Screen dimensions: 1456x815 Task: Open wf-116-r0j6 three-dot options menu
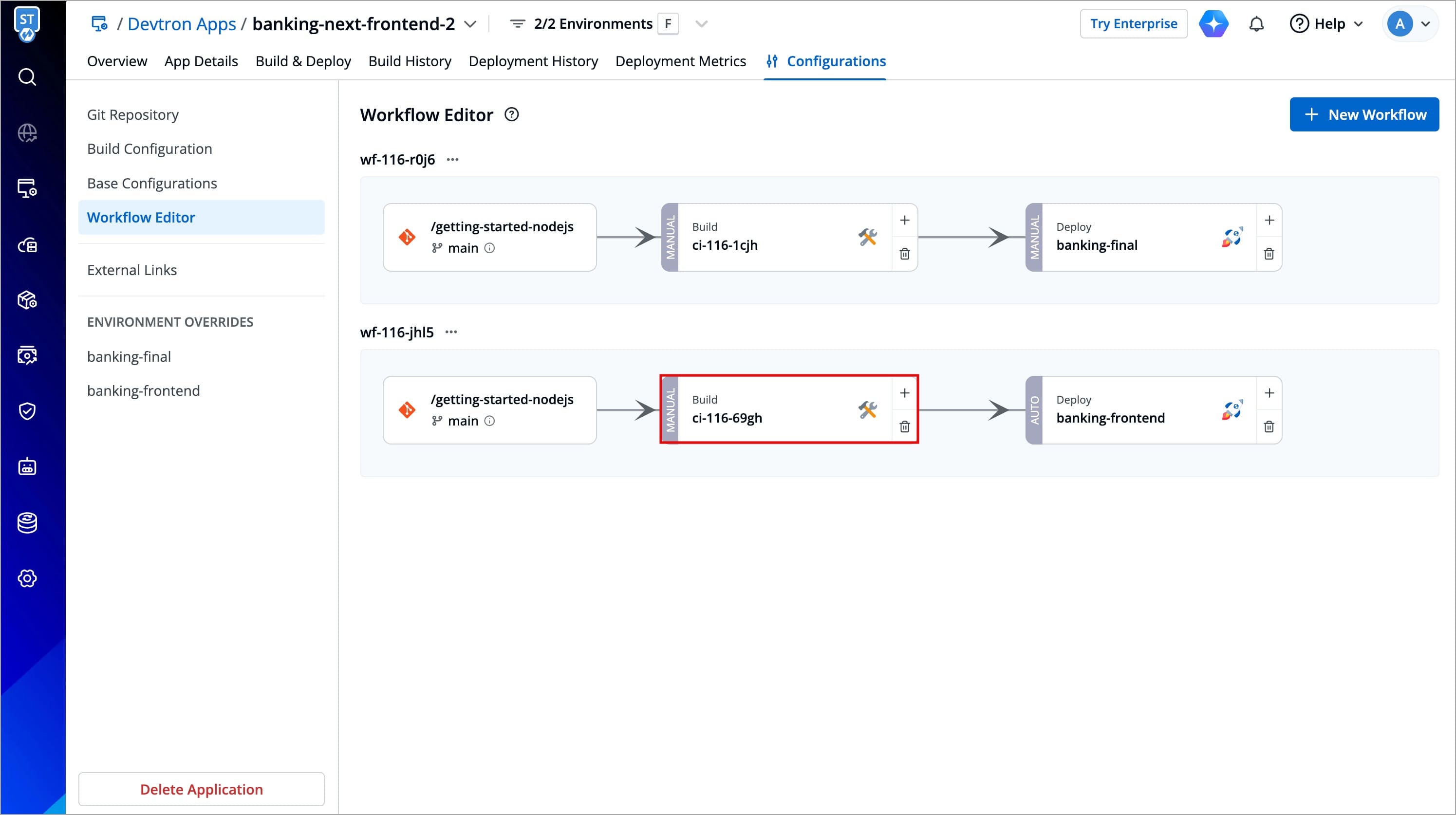[452, 159]
